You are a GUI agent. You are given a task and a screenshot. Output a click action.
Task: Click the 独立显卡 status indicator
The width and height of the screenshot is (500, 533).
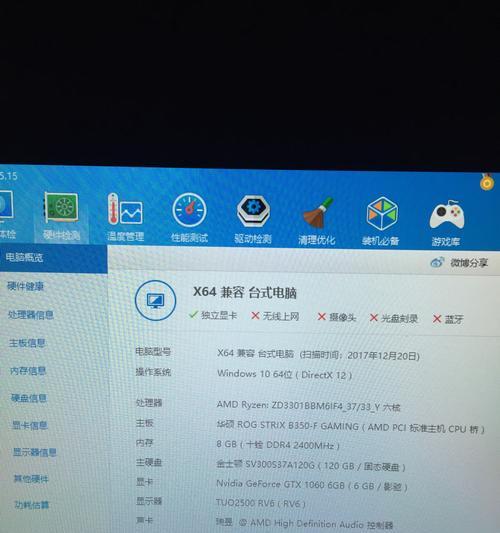(x=213, y=315)
